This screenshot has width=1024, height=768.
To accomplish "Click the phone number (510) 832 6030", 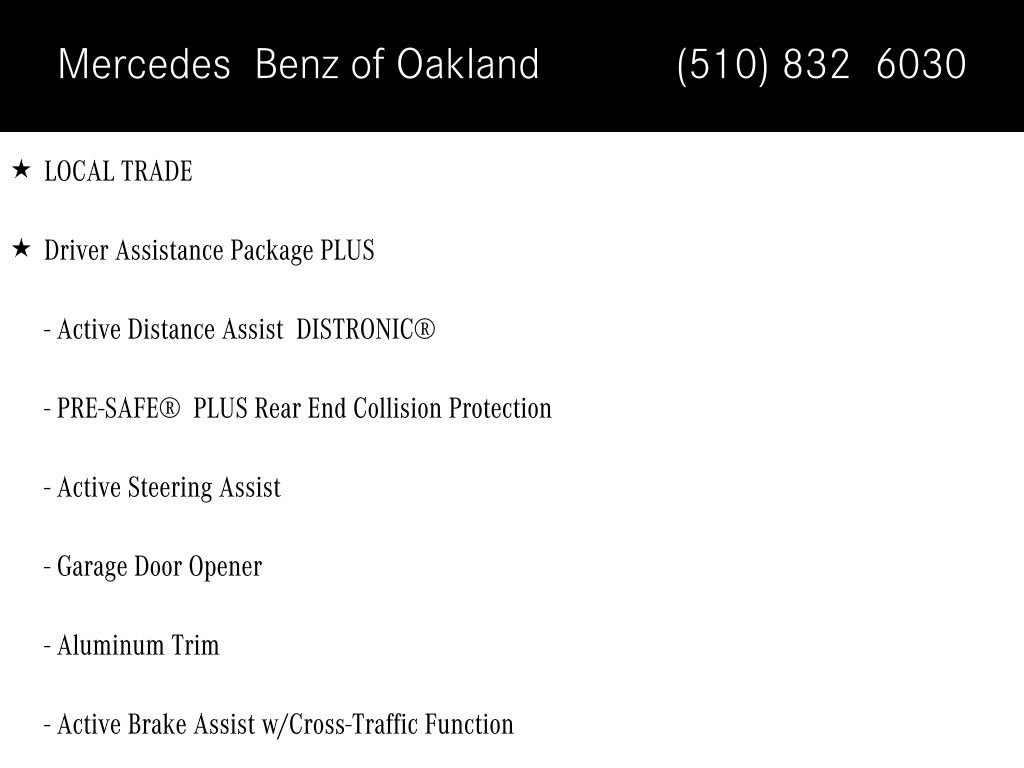I will coord(822,65).
